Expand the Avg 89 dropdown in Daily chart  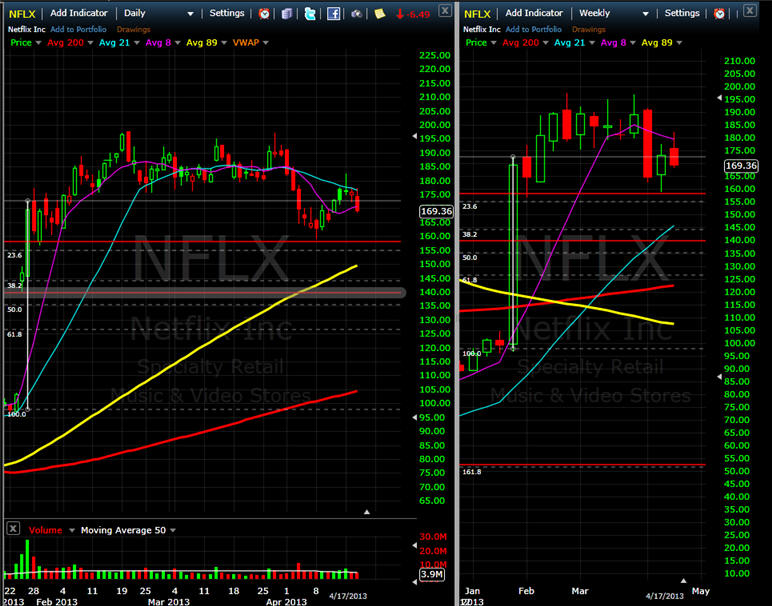tap(224, 43)
